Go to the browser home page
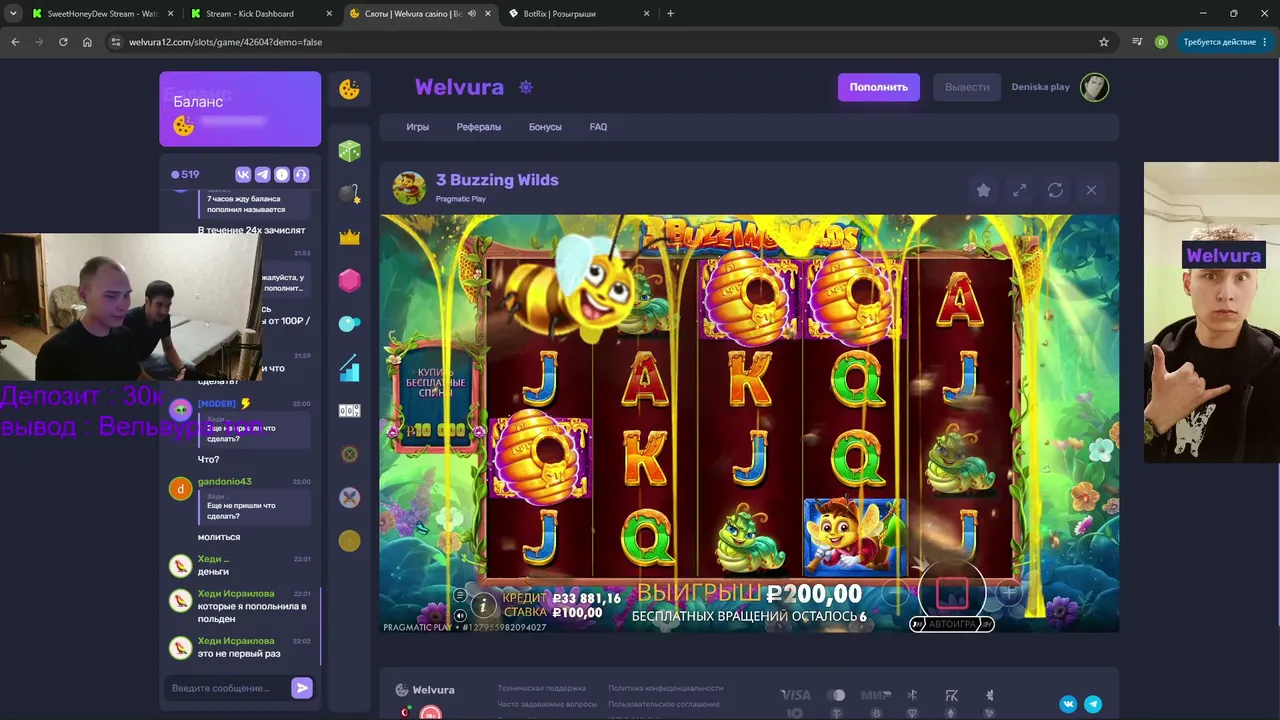This screenshot has width=1280, height=720. pos(87,42)
